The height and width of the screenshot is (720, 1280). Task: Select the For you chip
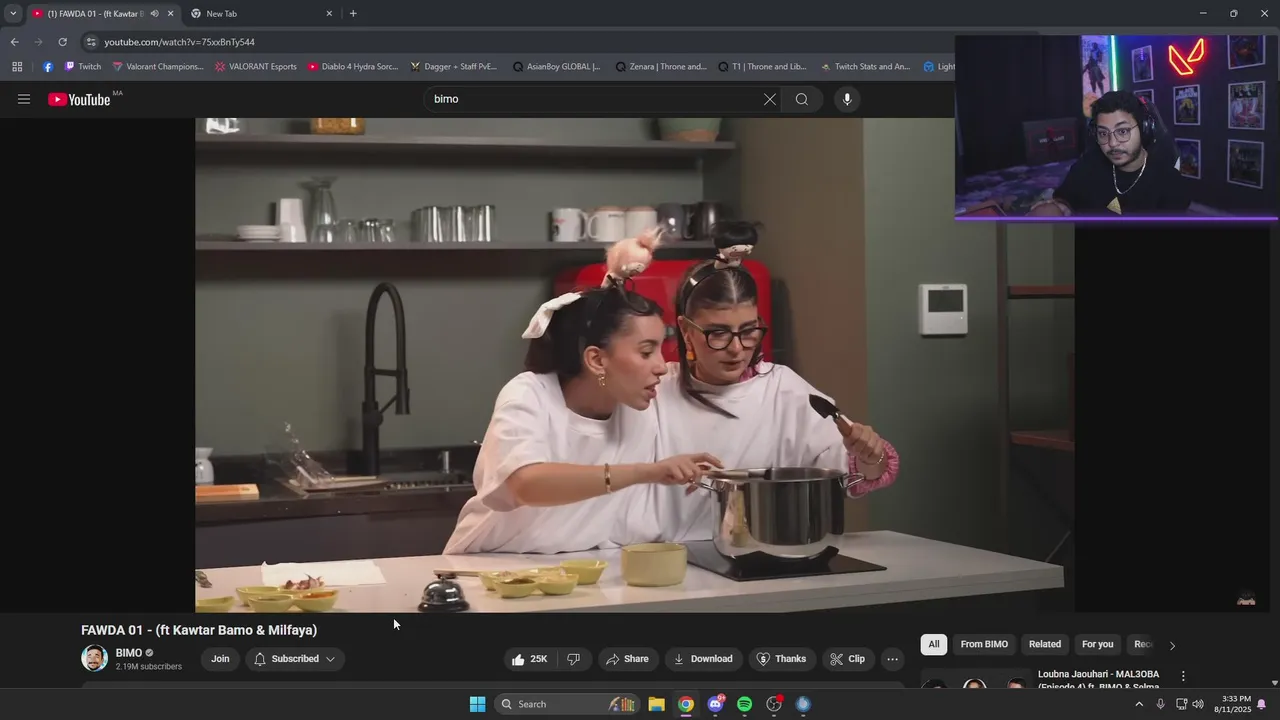coord(1097,644)
